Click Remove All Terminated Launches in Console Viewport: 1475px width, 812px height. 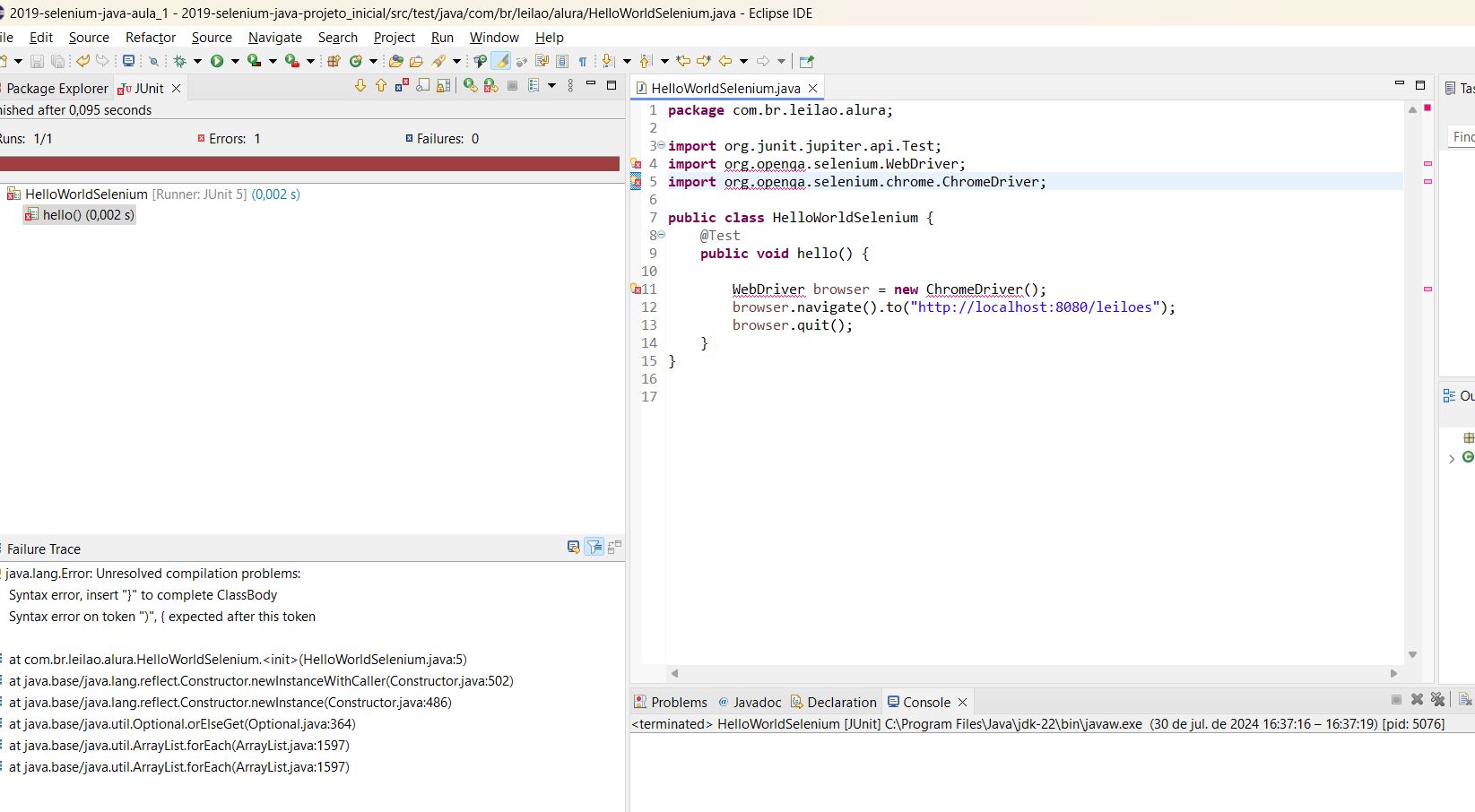tap(1437, 699)
